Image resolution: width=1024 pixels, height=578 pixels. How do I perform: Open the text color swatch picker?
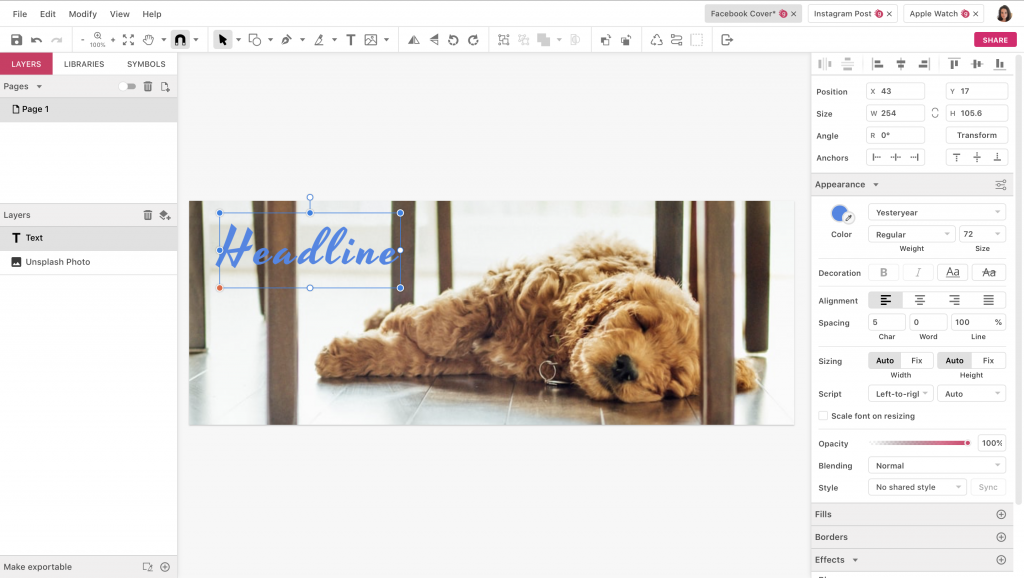pos(837,213)
